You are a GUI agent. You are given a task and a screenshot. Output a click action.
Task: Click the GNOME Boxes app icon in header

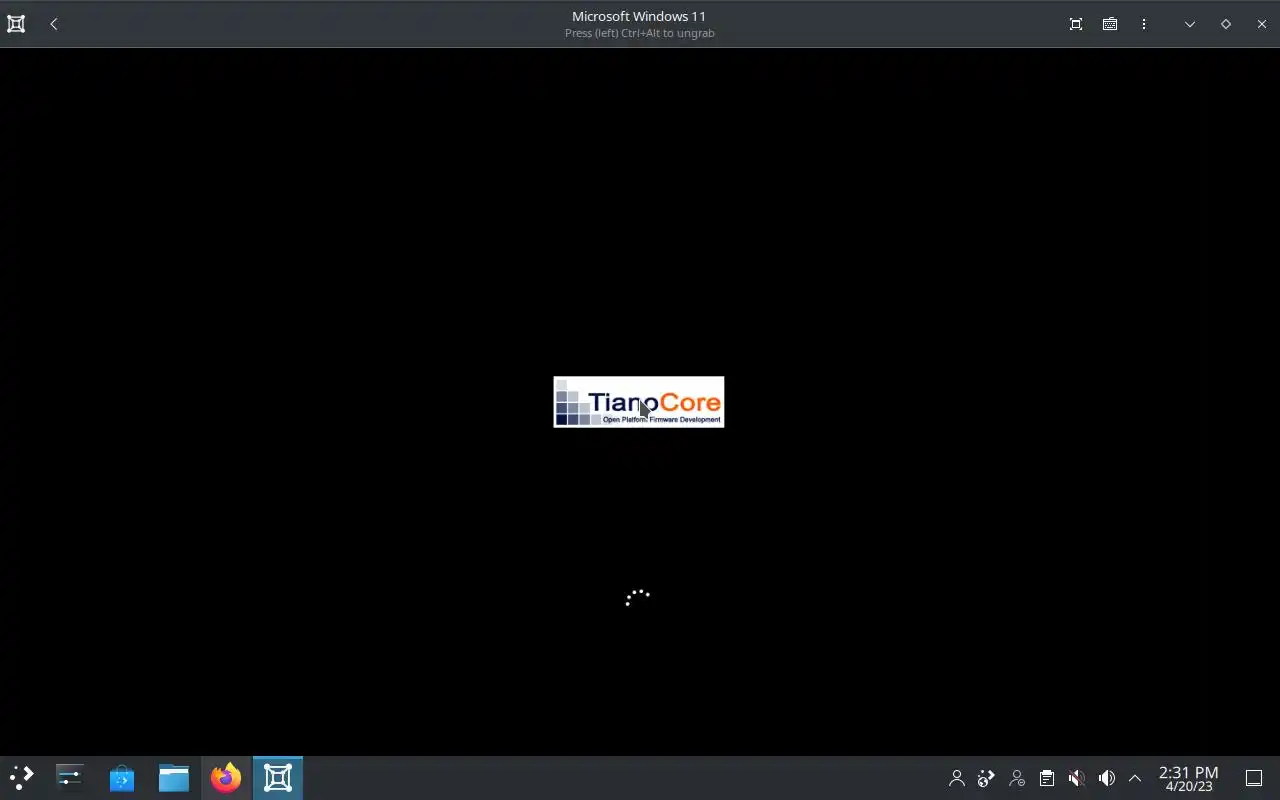(x=16, y=24)
